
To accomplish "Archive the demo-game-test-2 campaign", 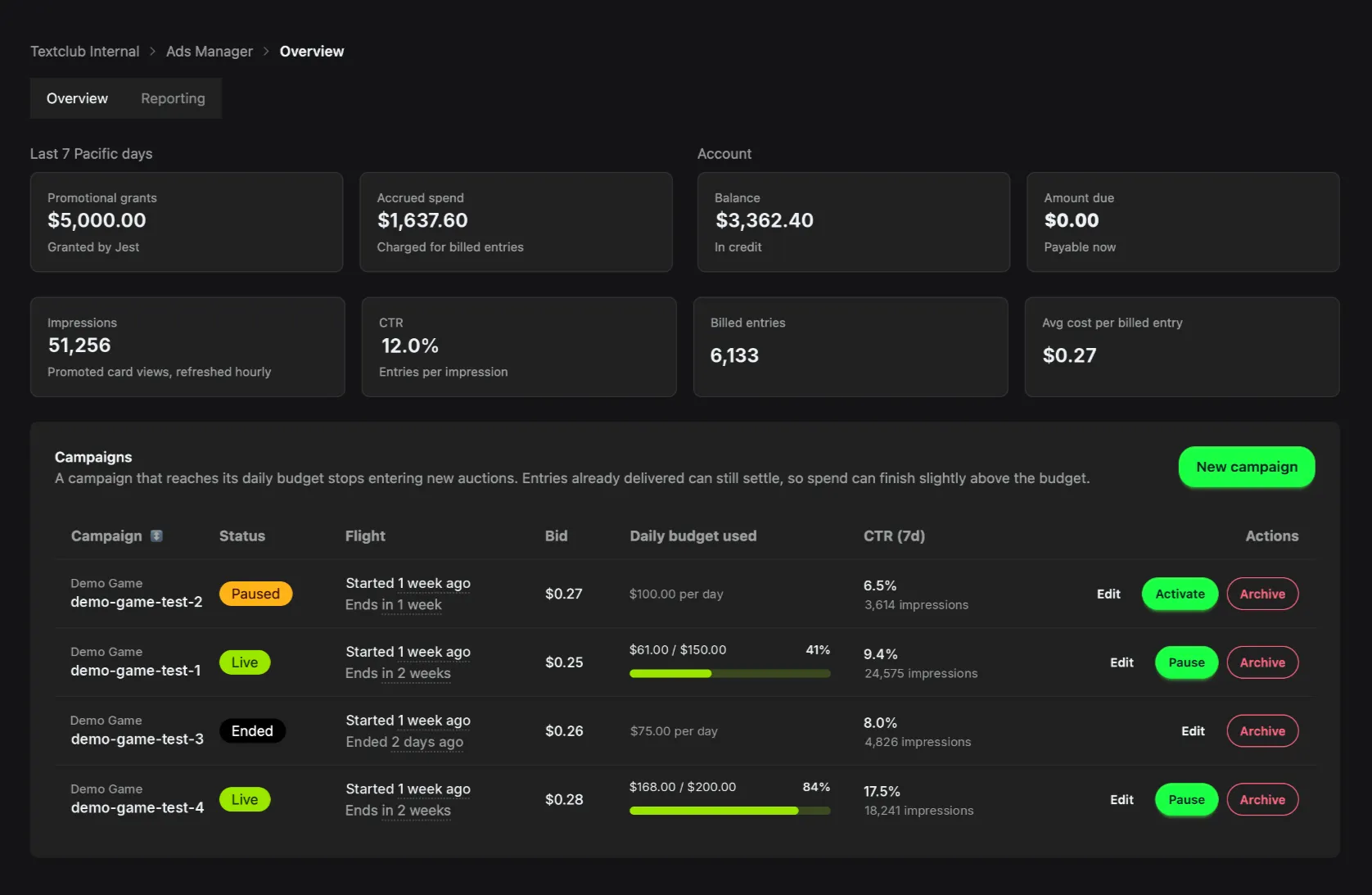I will pos(1262,594).
